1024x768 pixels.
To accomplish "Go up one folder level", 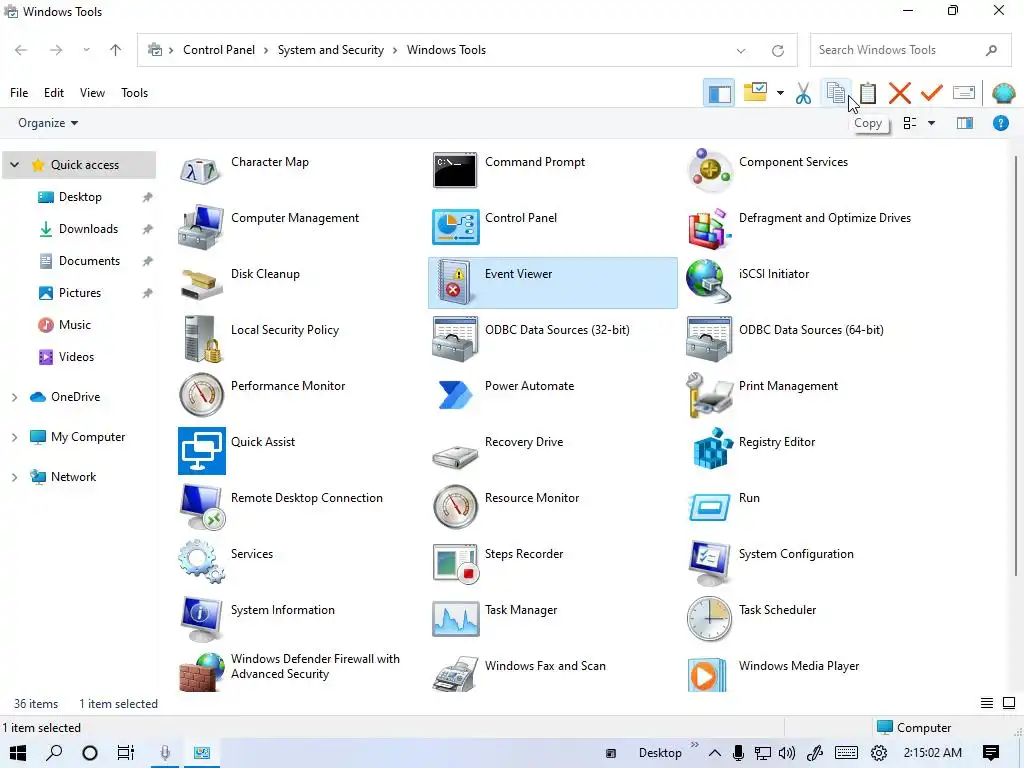I will pyautogui.click(x=116, y=50).
